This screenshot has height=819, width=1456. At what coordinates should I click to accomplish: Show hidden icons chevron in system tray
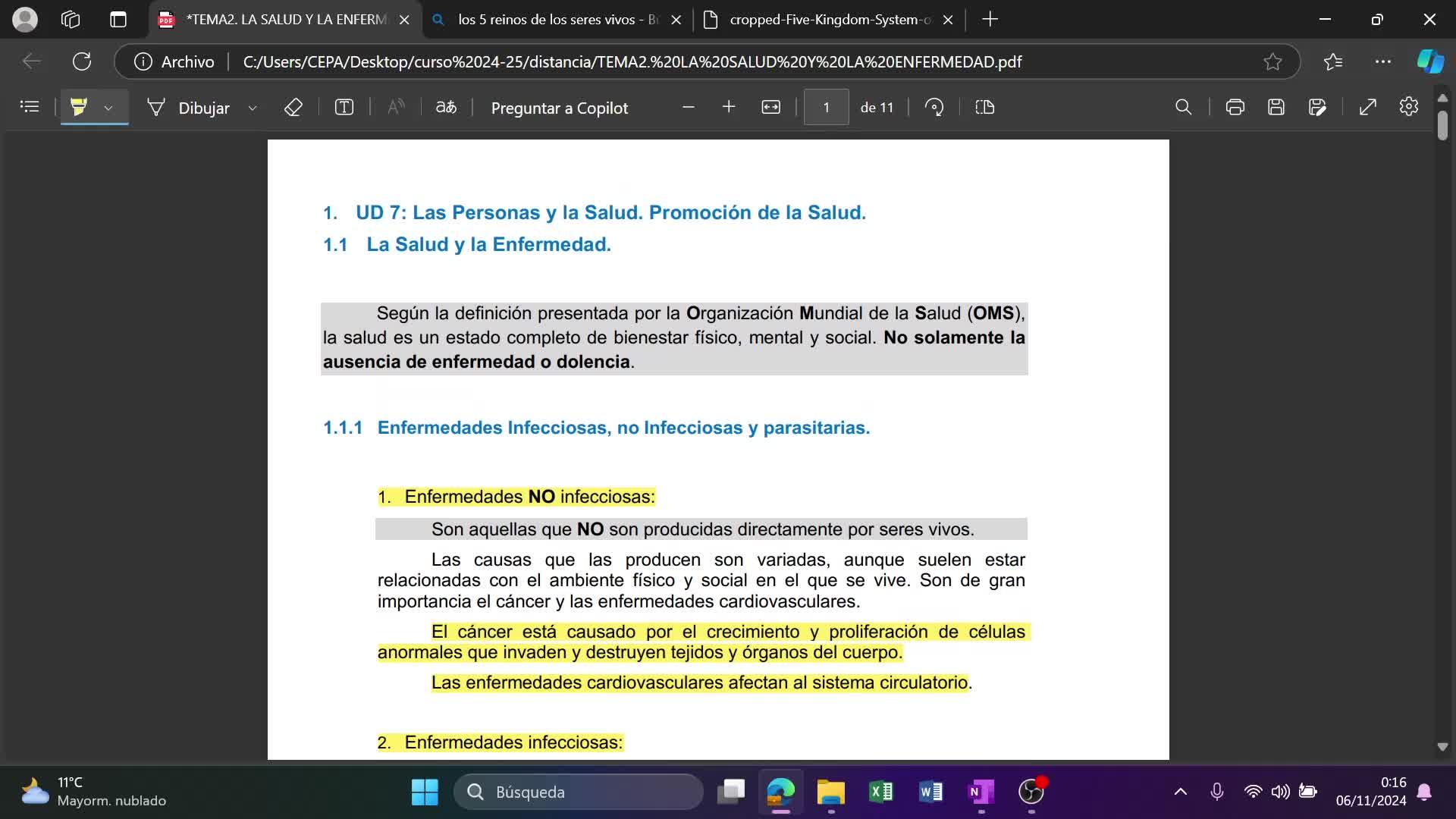1180,792
